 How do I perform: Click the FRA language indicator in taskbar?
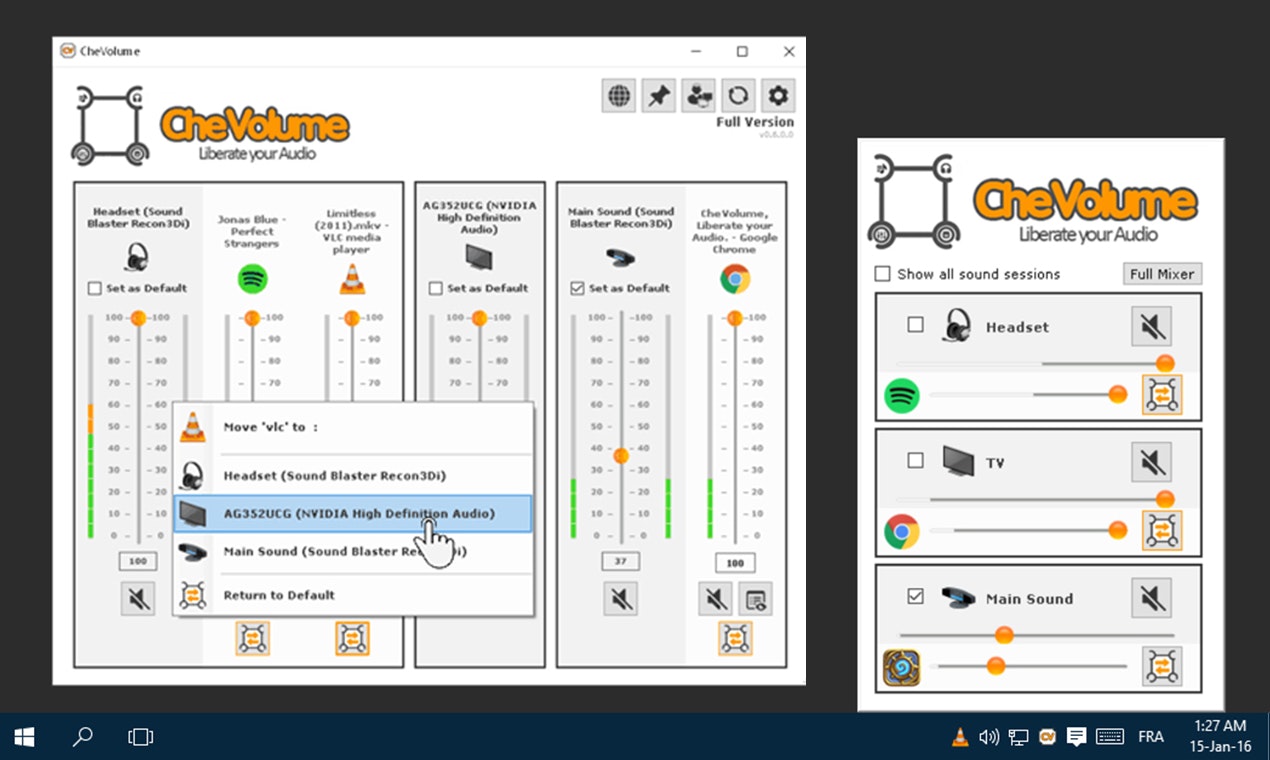click(1151, 737)
